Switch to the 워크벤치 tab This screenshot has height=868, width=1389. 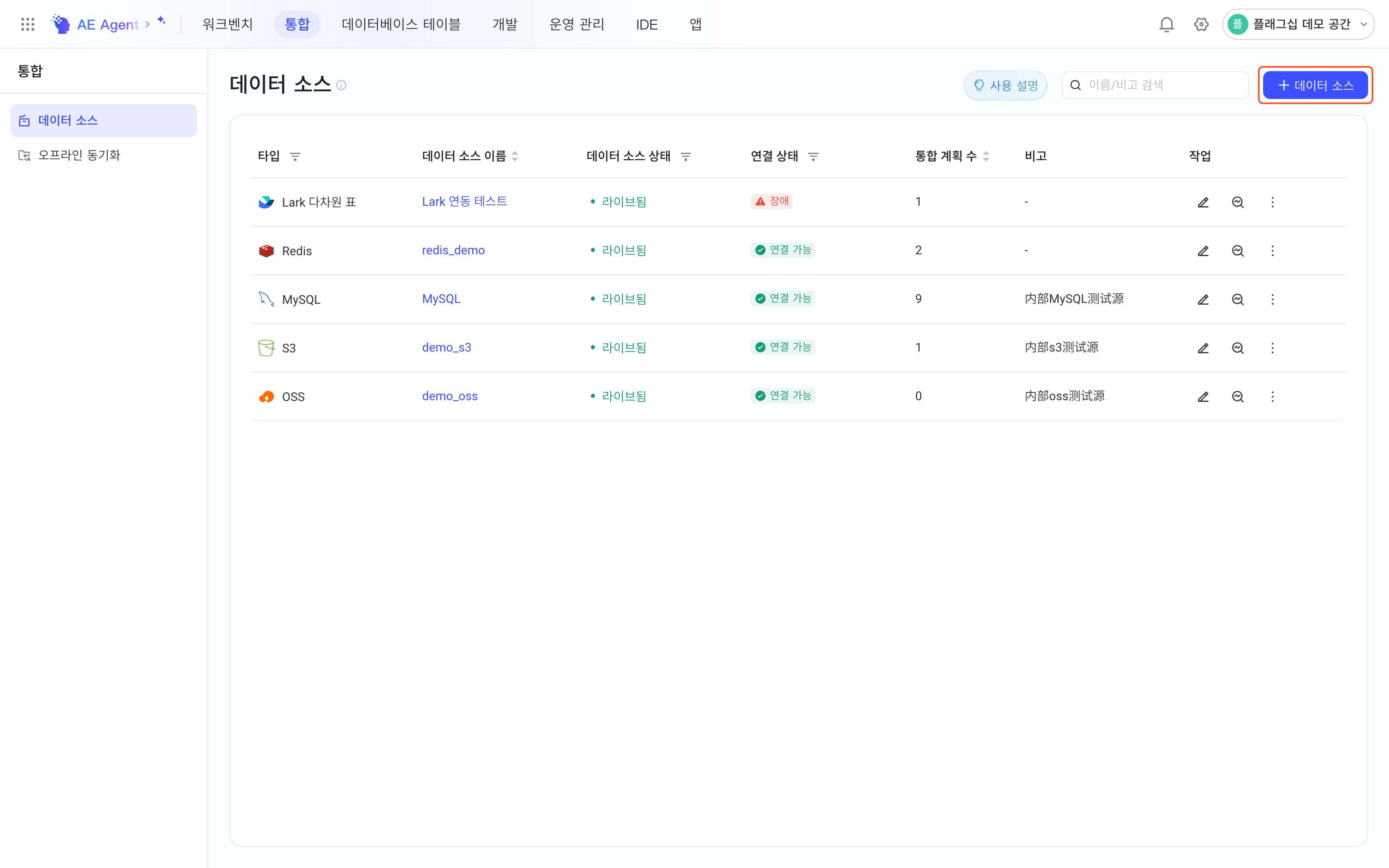[x=227, y=24]
